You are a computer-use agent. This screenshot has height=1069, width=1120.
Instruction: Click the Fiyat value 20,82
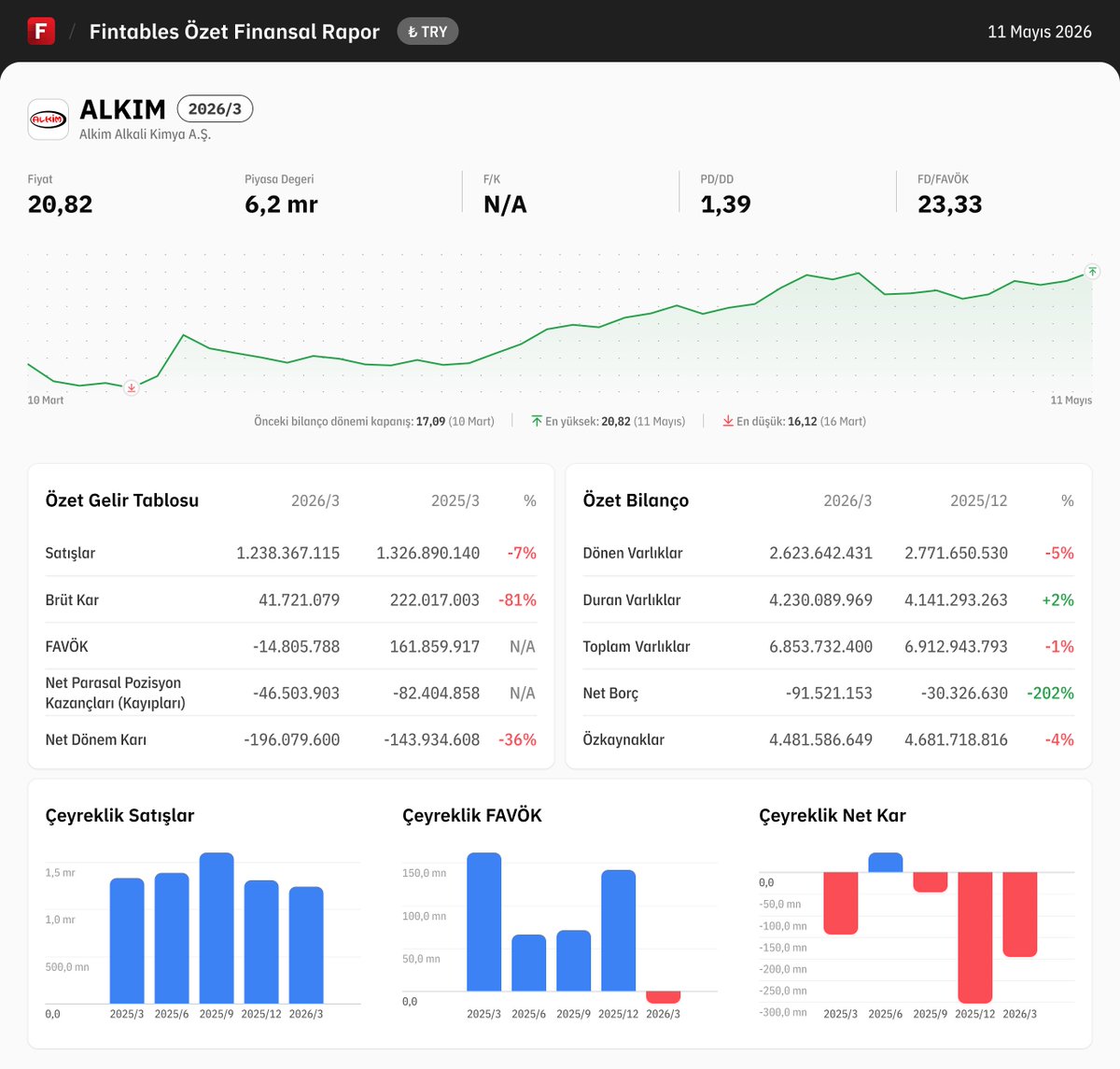[61, 204]
